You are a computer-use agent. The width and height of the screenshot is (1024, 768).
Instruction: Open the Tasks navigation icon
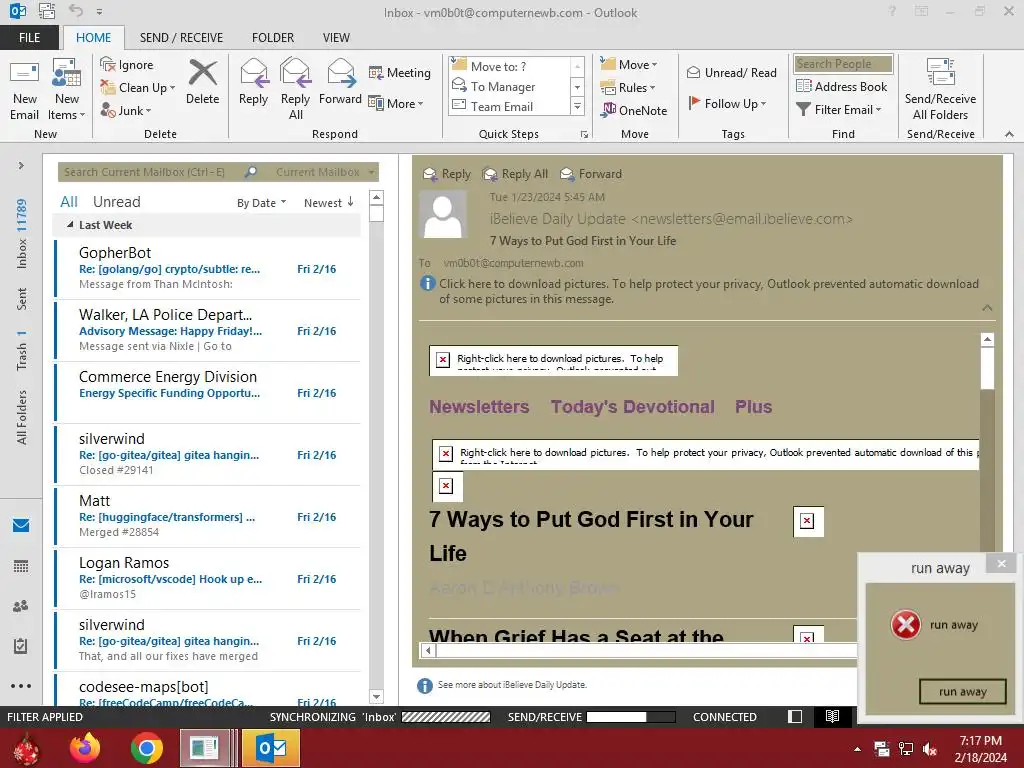tap(21, 646)
